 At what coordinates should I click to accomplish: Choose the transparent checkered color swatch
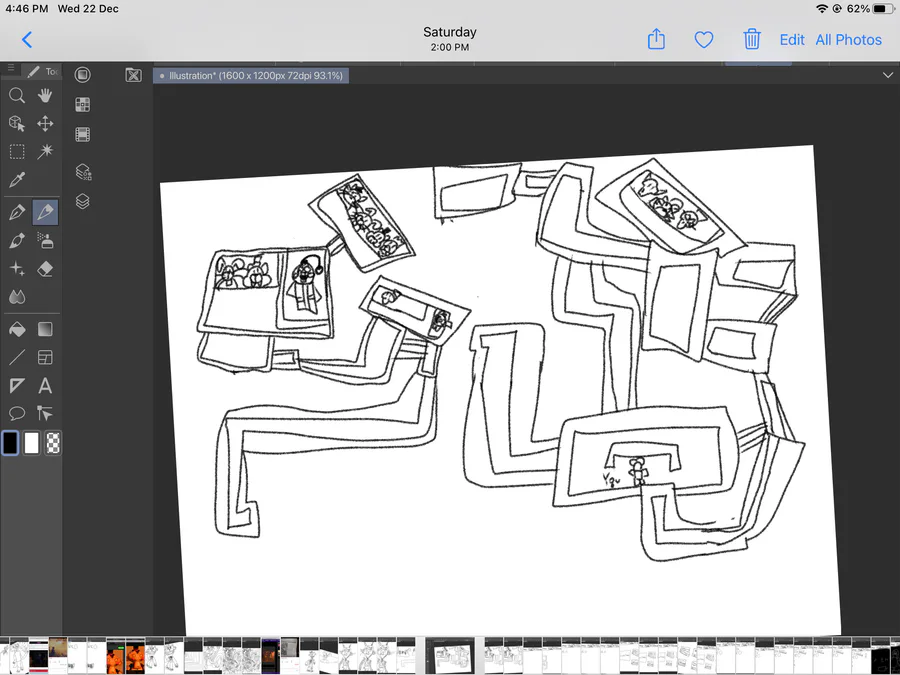coord(53,443)
